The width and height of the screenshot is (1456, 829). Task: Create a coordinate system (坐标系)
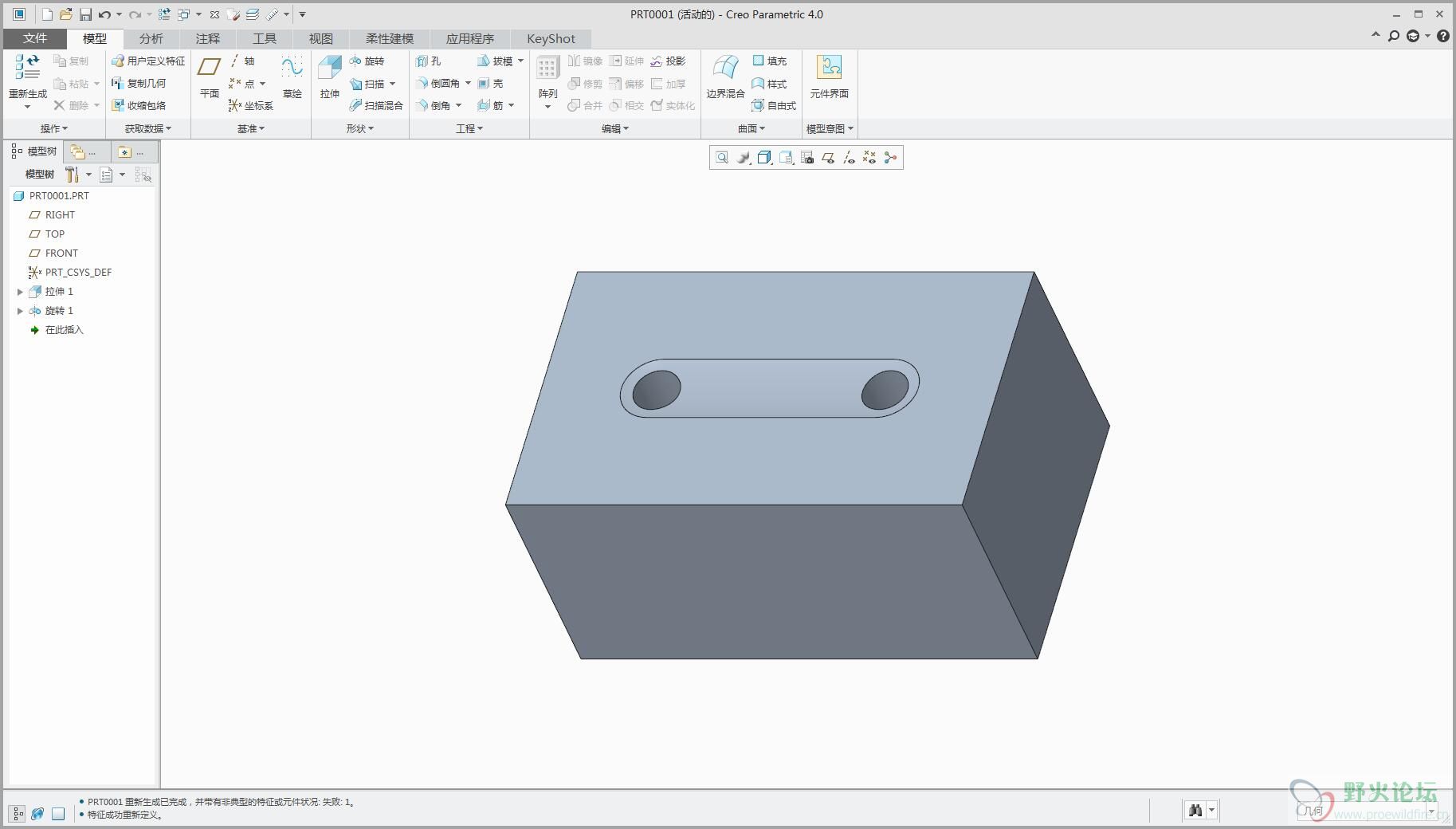pyautogui.click(x=251, y=105)
